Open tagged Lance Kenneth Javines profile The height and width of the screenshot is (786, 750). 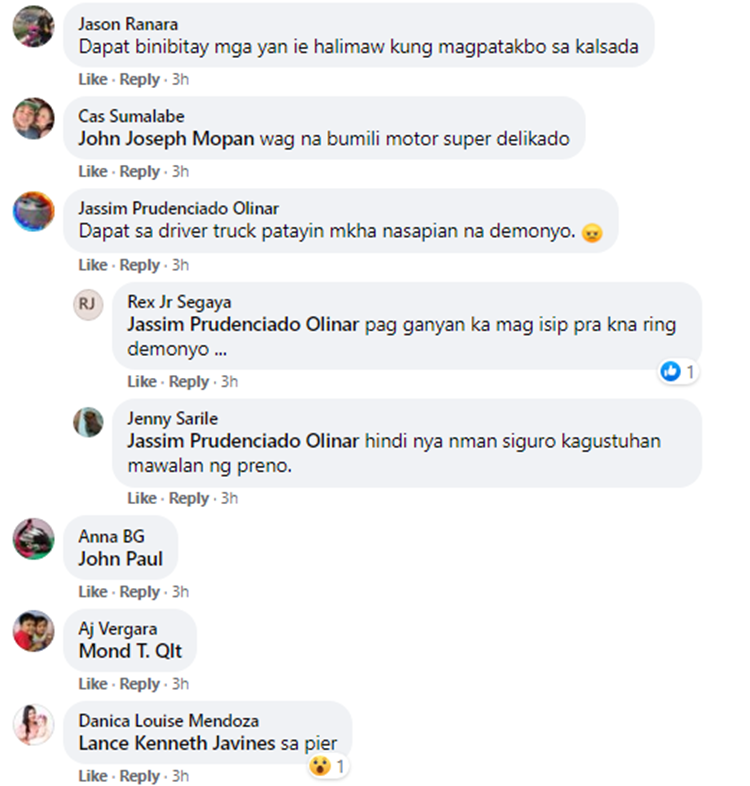coord(177,743)
